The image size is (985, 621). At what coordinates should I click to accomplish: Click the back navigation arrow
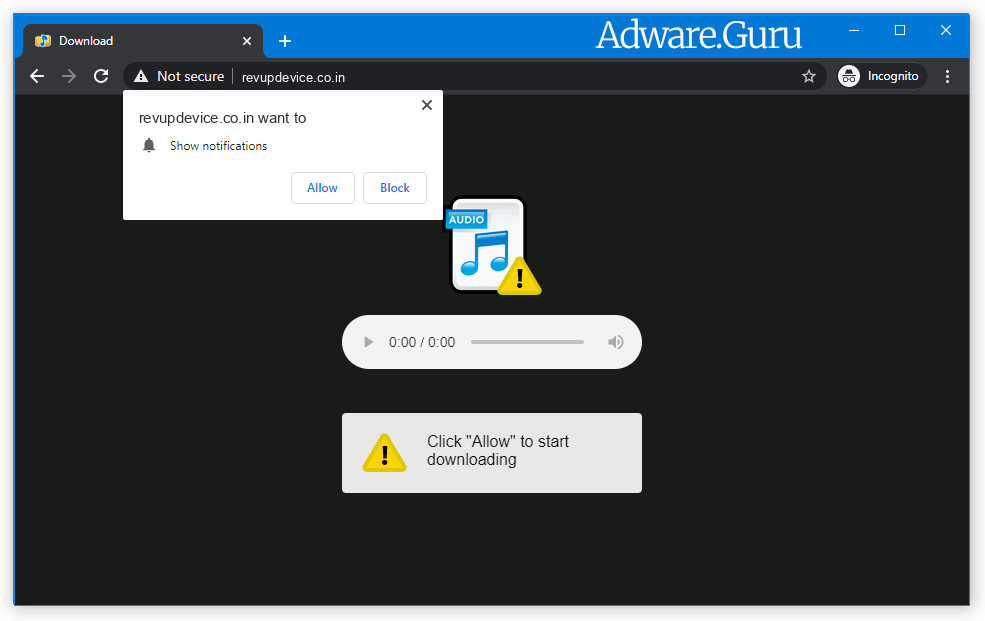(37, 75)
